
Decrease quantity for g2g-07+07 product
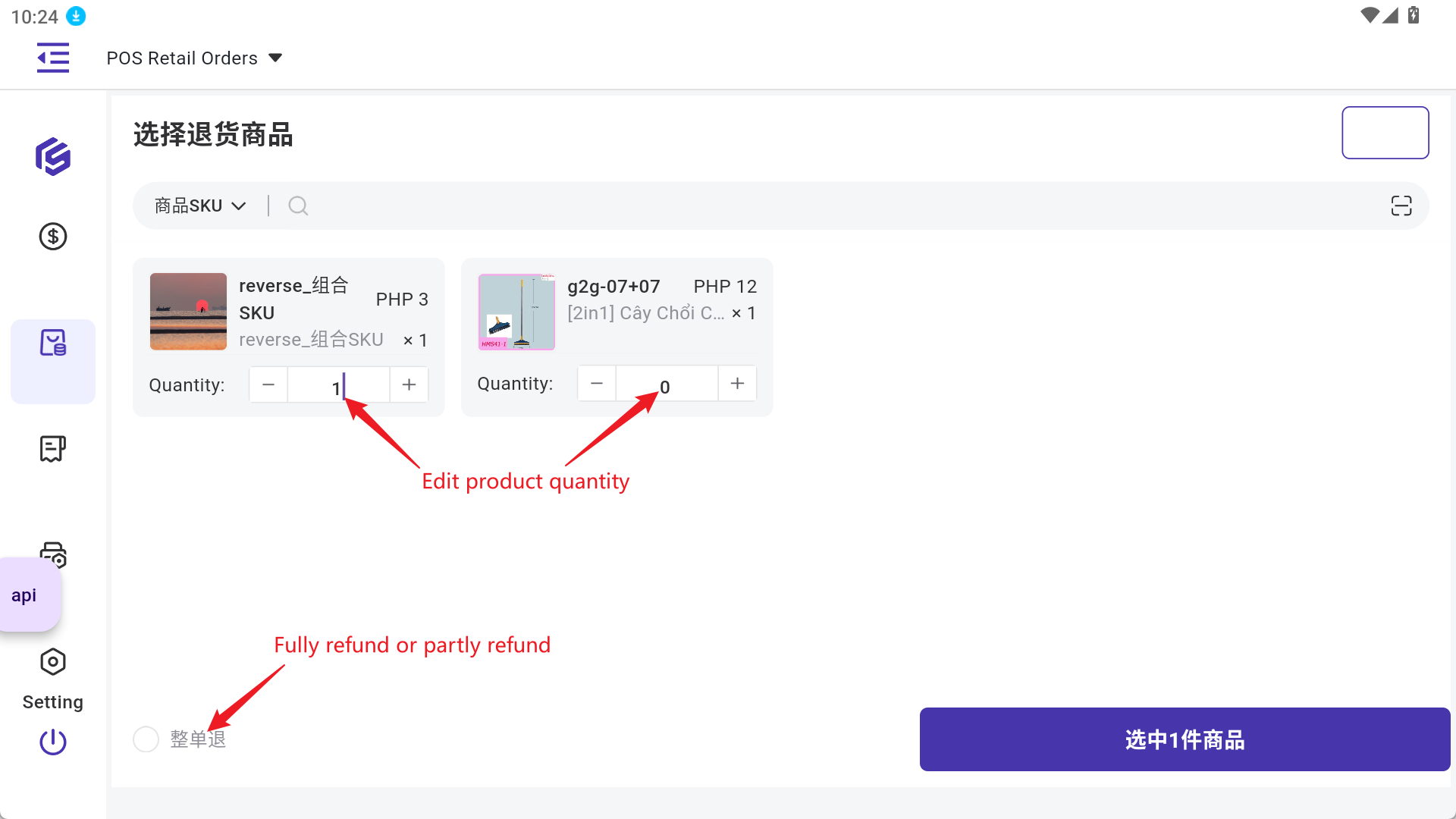(x=597, y=384)
